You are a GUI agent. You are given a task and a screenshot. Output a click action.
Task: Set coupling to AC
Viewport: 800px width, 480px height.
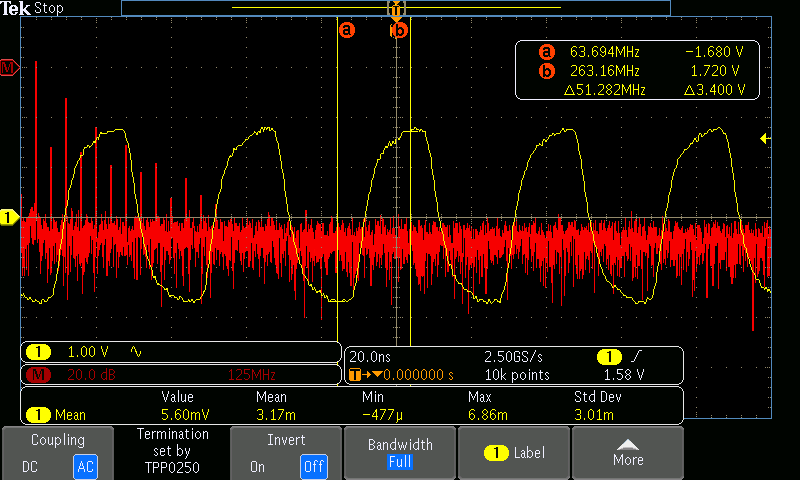[x=85, y=467]
